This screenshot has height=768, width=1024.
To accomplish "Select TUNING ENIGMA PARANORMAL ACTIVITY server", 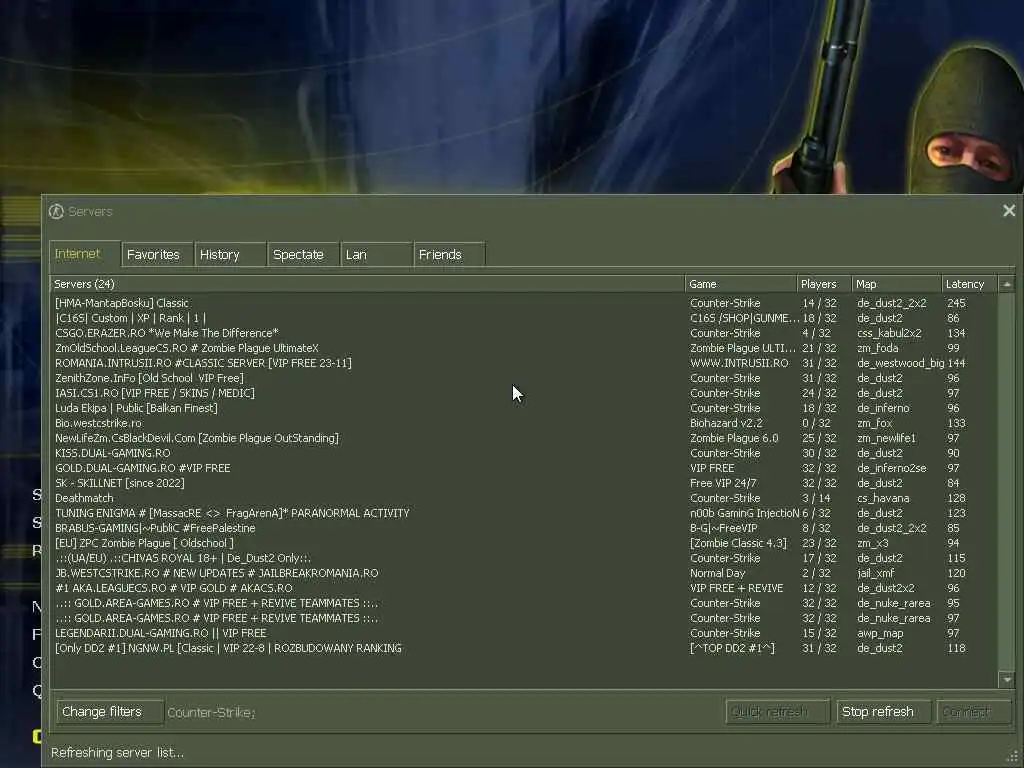I will point(524,513).
